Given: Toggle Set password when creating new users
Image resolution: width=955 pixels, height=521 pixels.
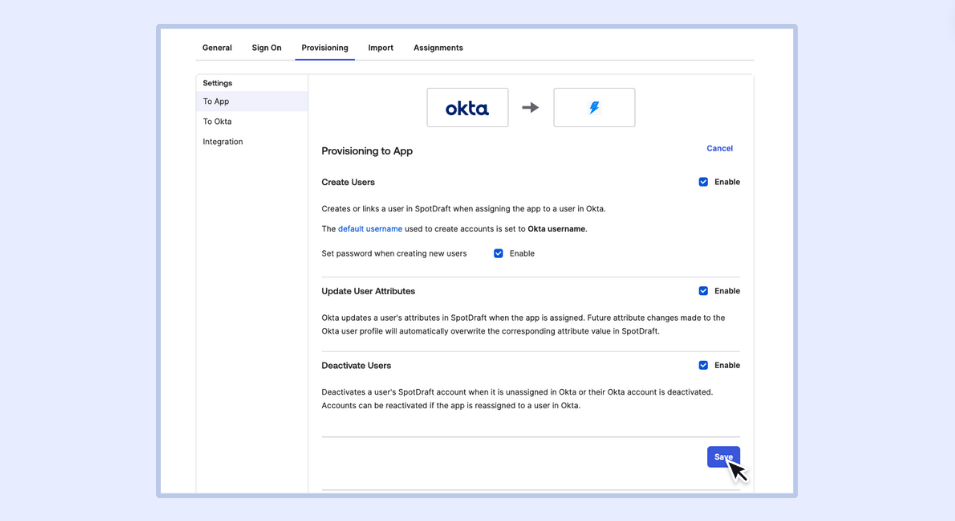Looking at the screenshot, I should point(498,253).
